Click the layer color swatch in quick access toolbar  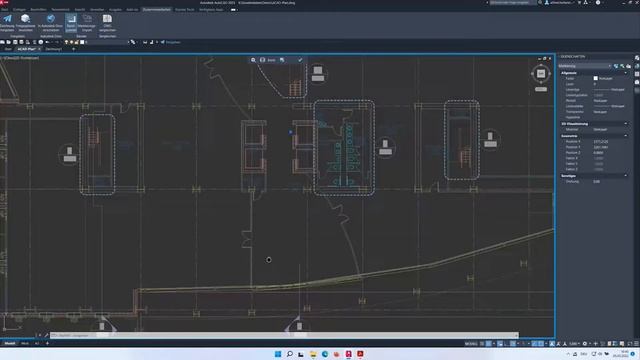coord(82,42)
